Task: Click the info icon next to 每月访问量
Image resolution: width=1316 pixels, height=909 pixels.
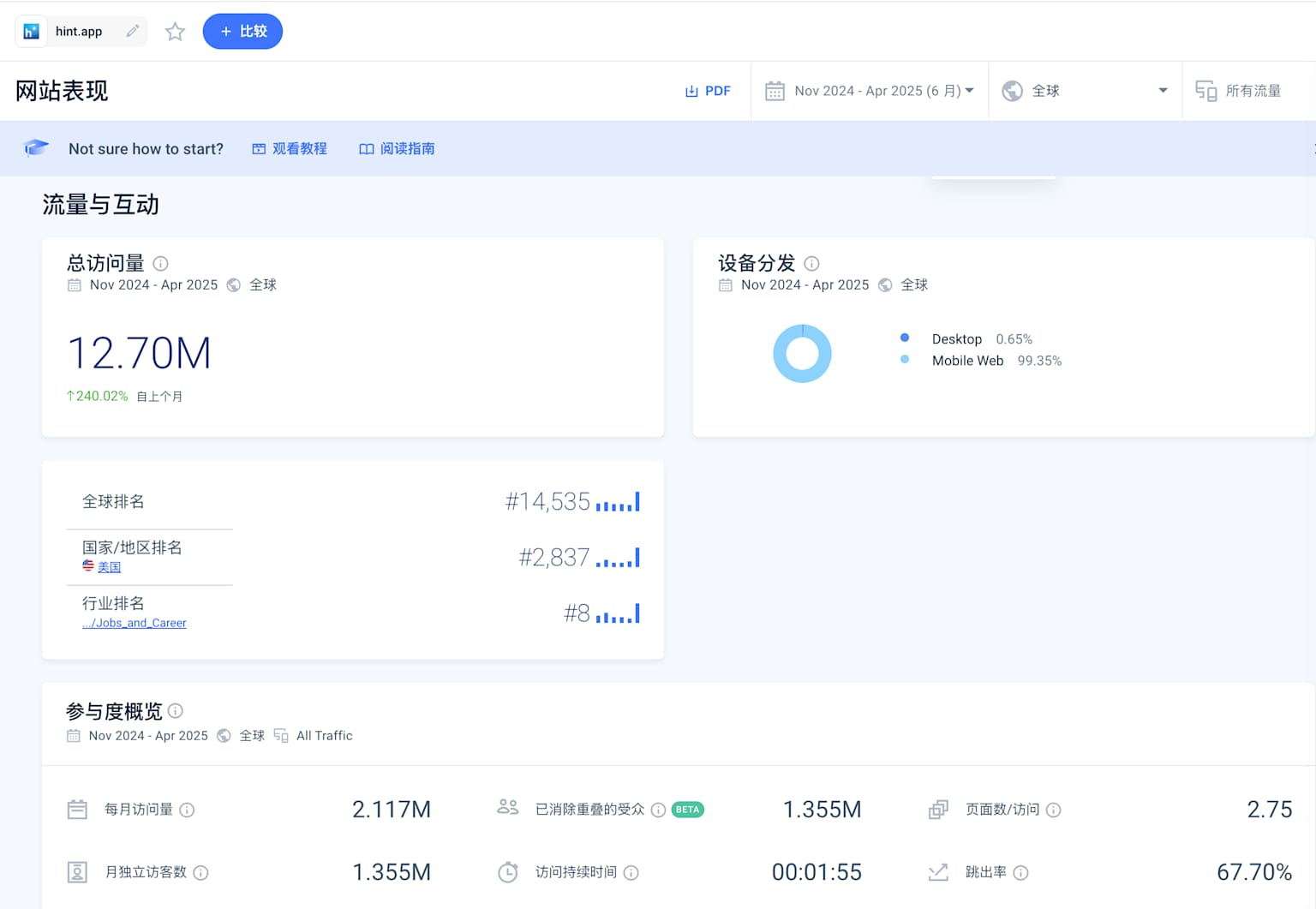Action: pos(187,810)
